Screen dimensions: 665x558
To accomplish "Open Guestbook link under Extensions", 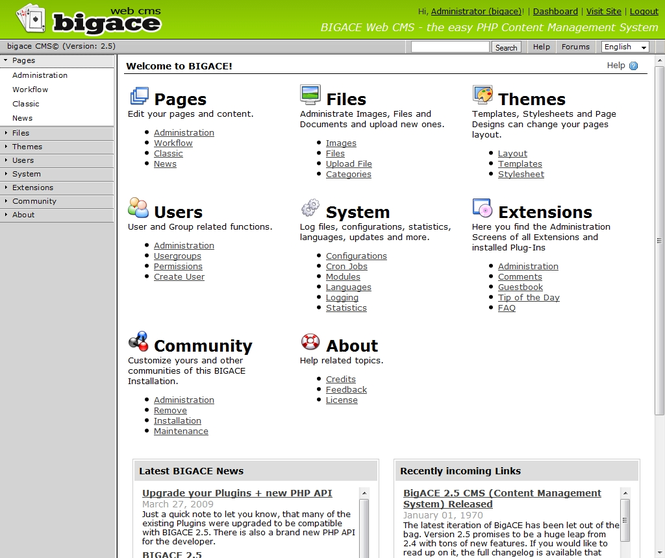I will (x=520, y=287).
